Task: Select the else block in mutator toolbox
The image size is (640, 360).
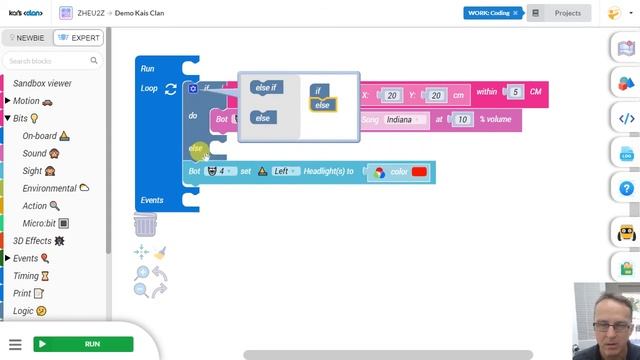Action: 263,118
